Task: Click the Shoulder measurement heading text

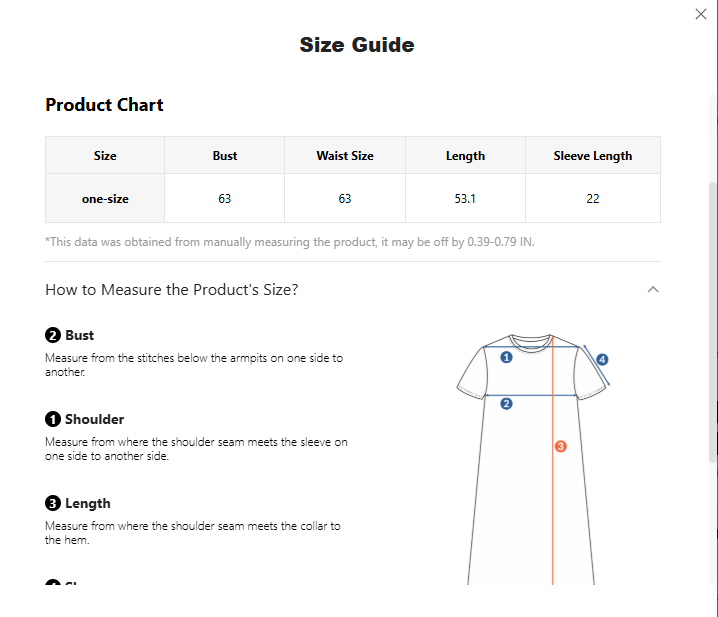Action: click(94, 419)
